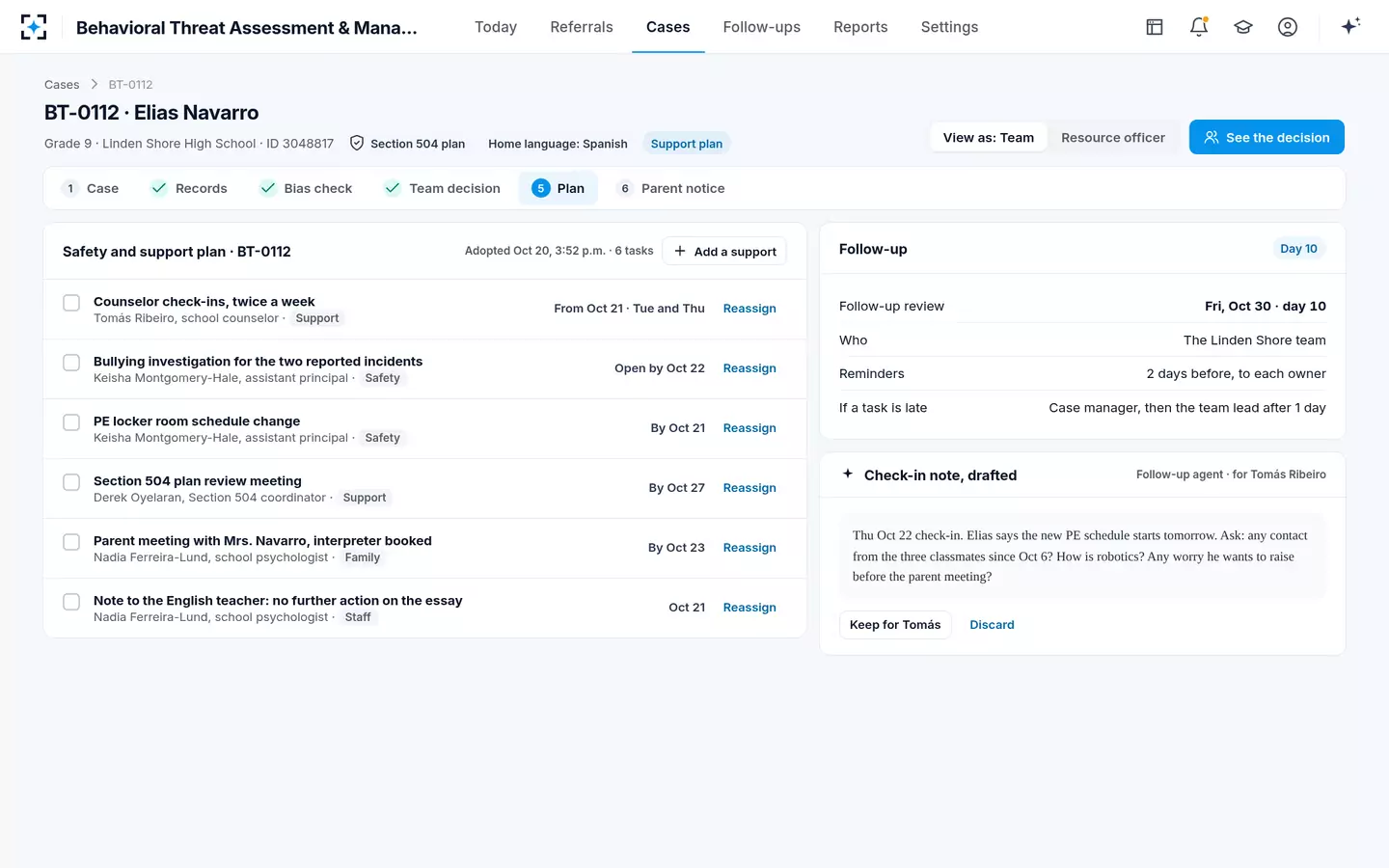Click 'Fri, Oct 30 · day 10' review date
Viewport: 1389px width, 868px height.
pyautogui.click(x=1265, y=306)
